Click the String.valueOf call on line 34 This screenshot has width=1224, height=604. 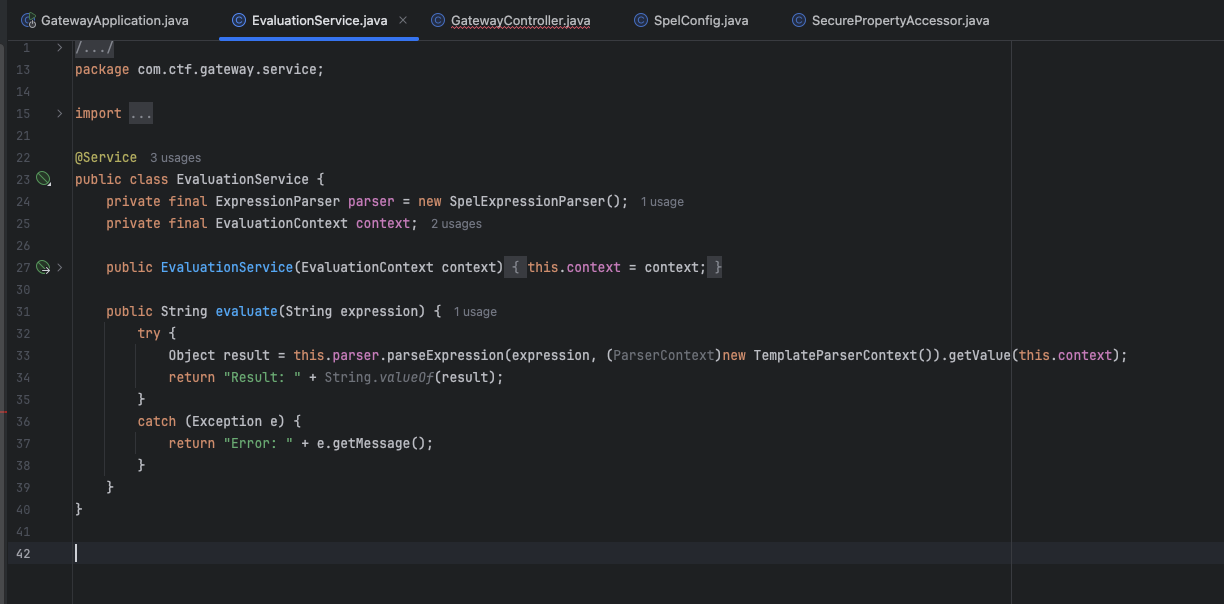click(379, 377)
